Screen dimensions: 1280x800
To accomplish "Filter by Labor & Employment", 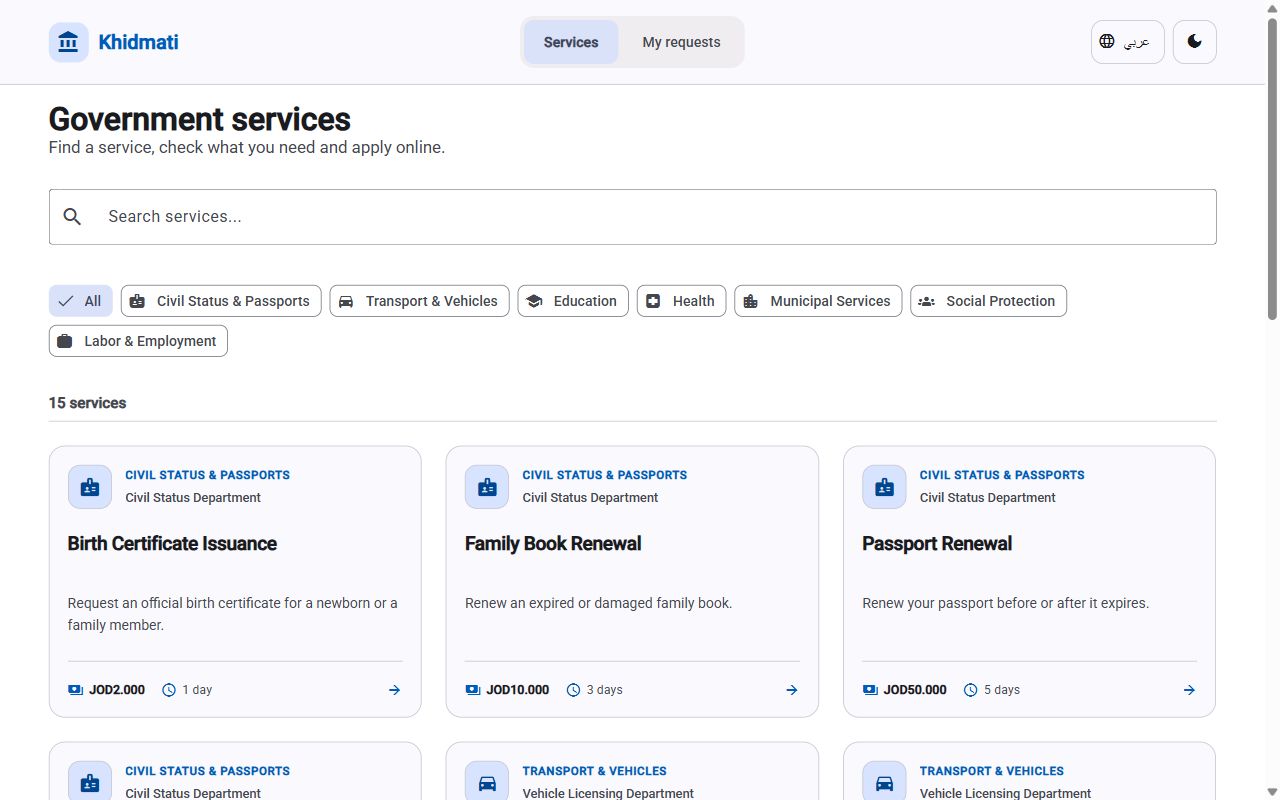I will coord(138,341).
